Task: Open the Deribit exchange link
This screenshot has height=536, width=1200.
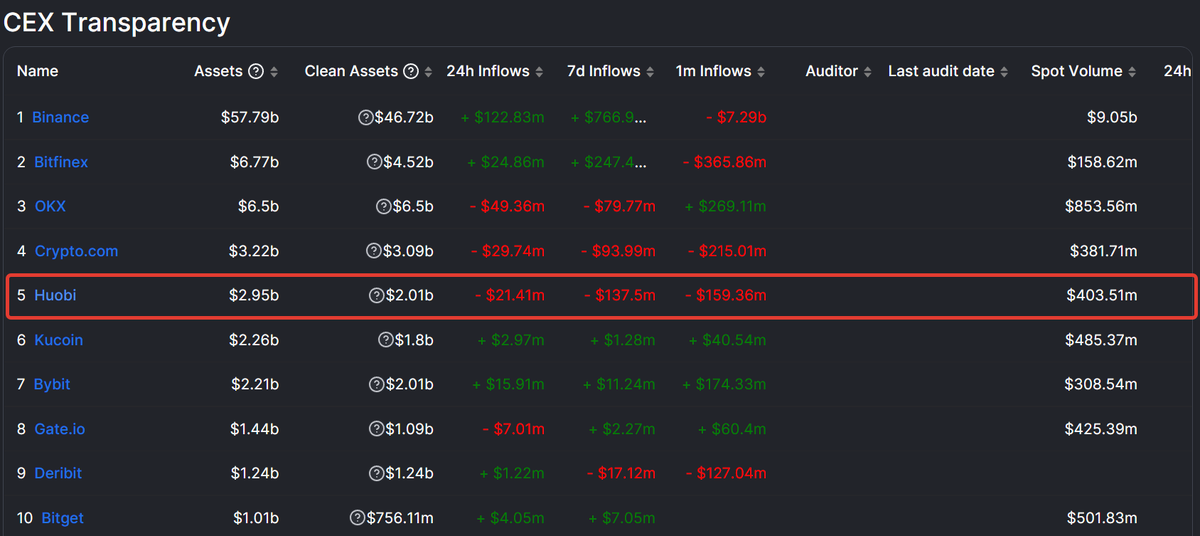Action: click(58, 473)
